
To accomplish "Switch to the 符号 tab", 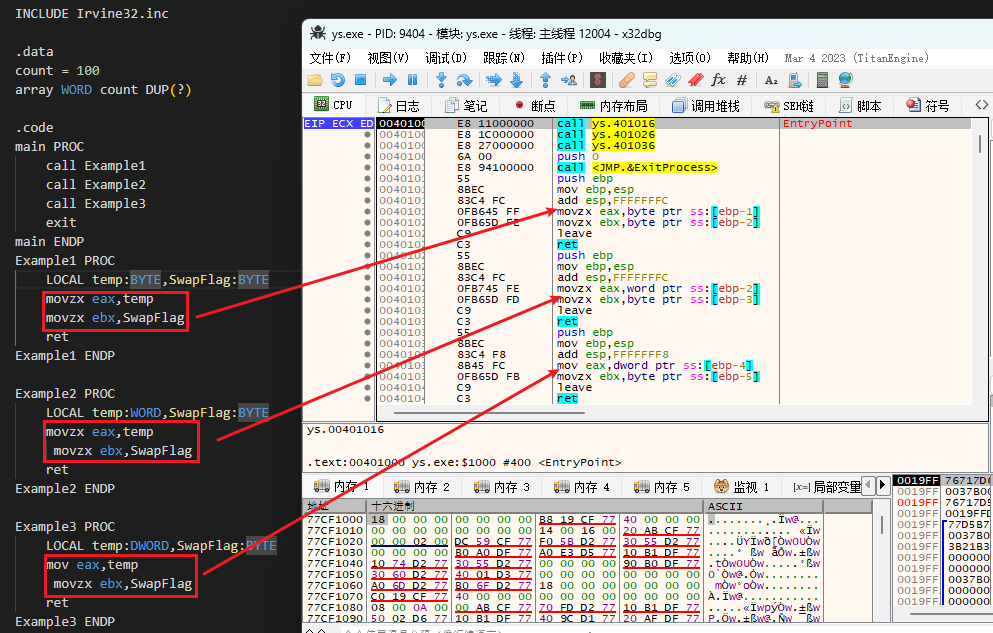I will coord(928,106).
